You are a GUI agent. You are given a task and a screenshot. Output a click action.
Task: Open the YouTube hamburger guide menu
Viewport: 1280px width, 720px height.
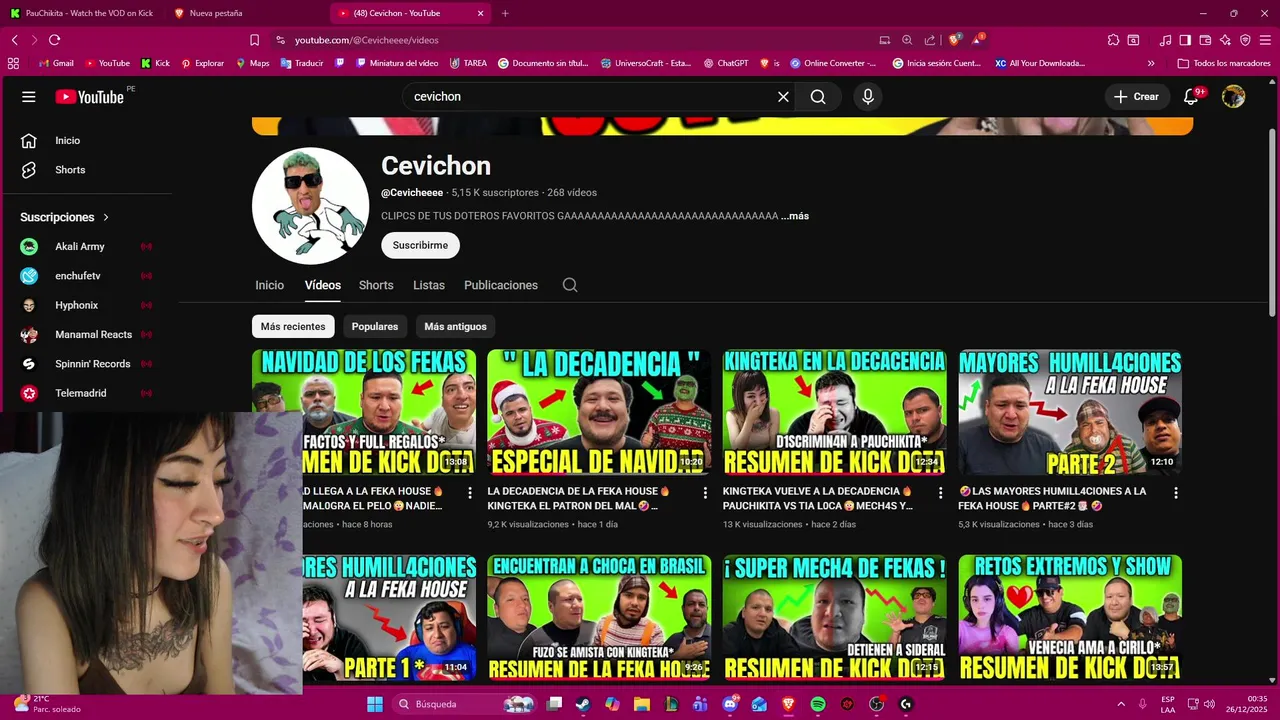29,97
